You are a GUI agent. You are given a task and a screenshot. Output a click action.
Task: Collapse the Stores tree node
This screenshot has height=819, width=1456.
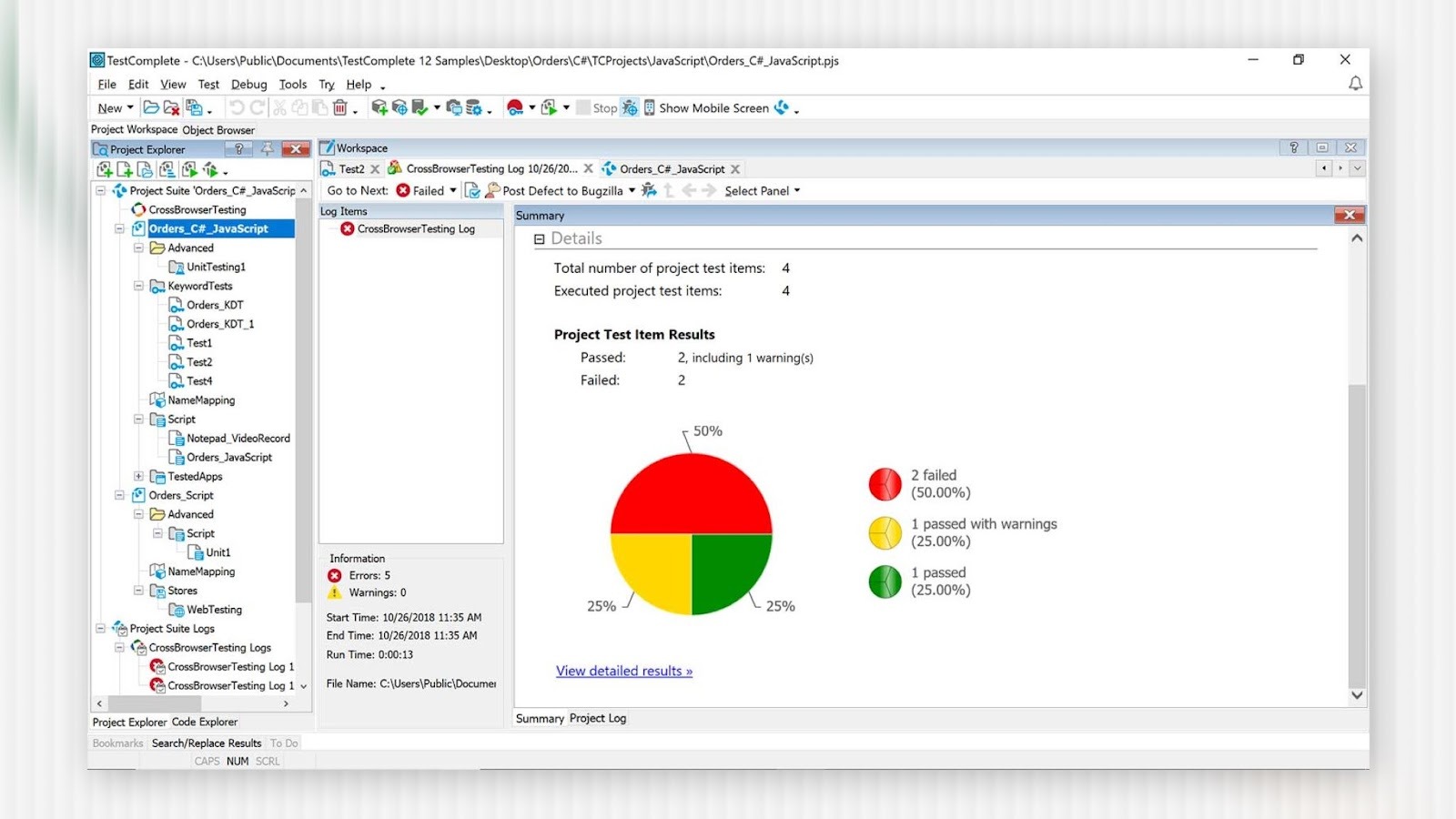(x=138, y=591)
